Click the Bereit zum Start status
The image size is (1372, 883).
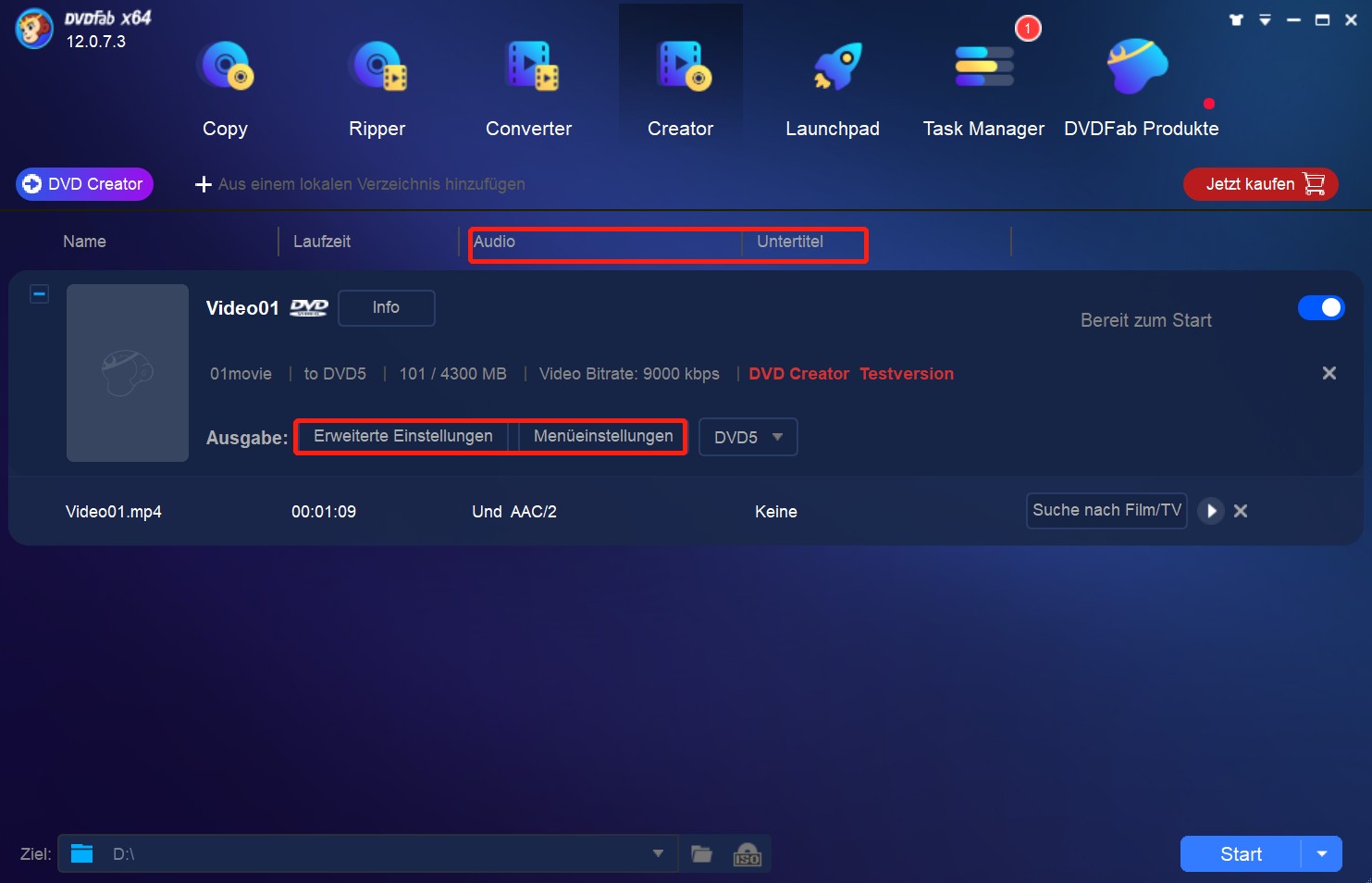(1146, 320)
